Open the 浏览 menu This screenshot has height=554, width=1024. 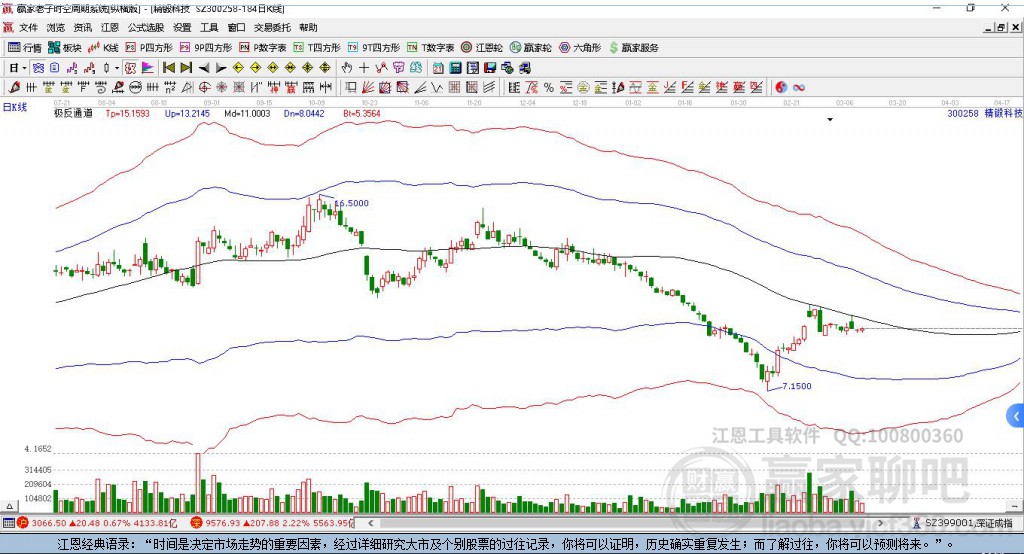56,27
